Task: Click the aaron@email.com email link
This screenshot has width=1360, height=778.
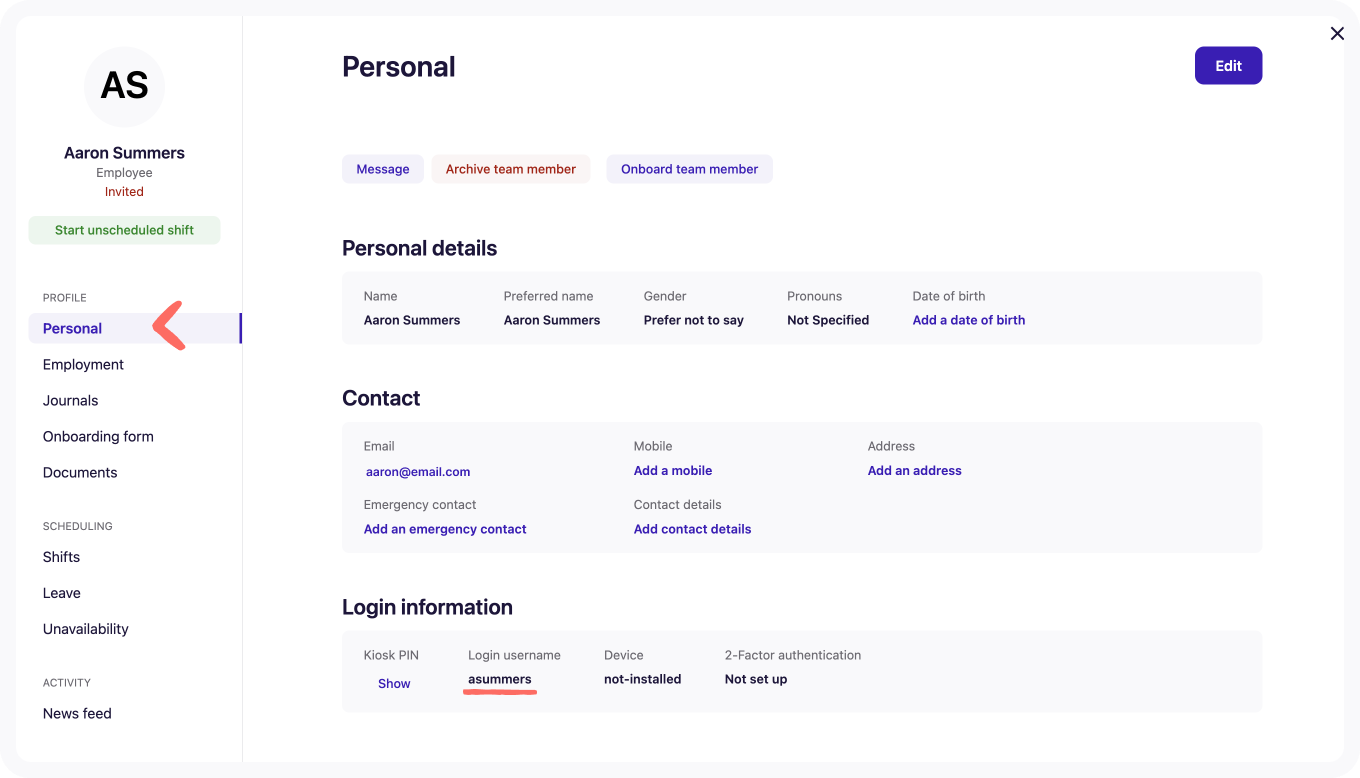Action: click(x=418, y=472)
